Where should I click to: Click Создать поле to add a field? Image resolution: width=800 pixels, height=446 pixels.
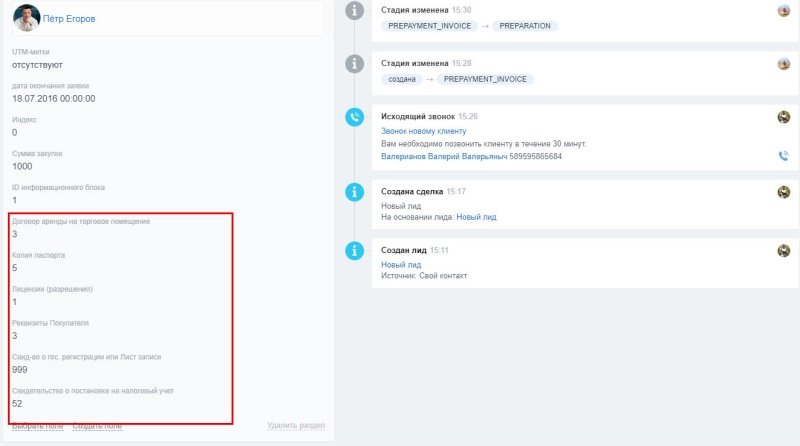(x=97, y=426)
